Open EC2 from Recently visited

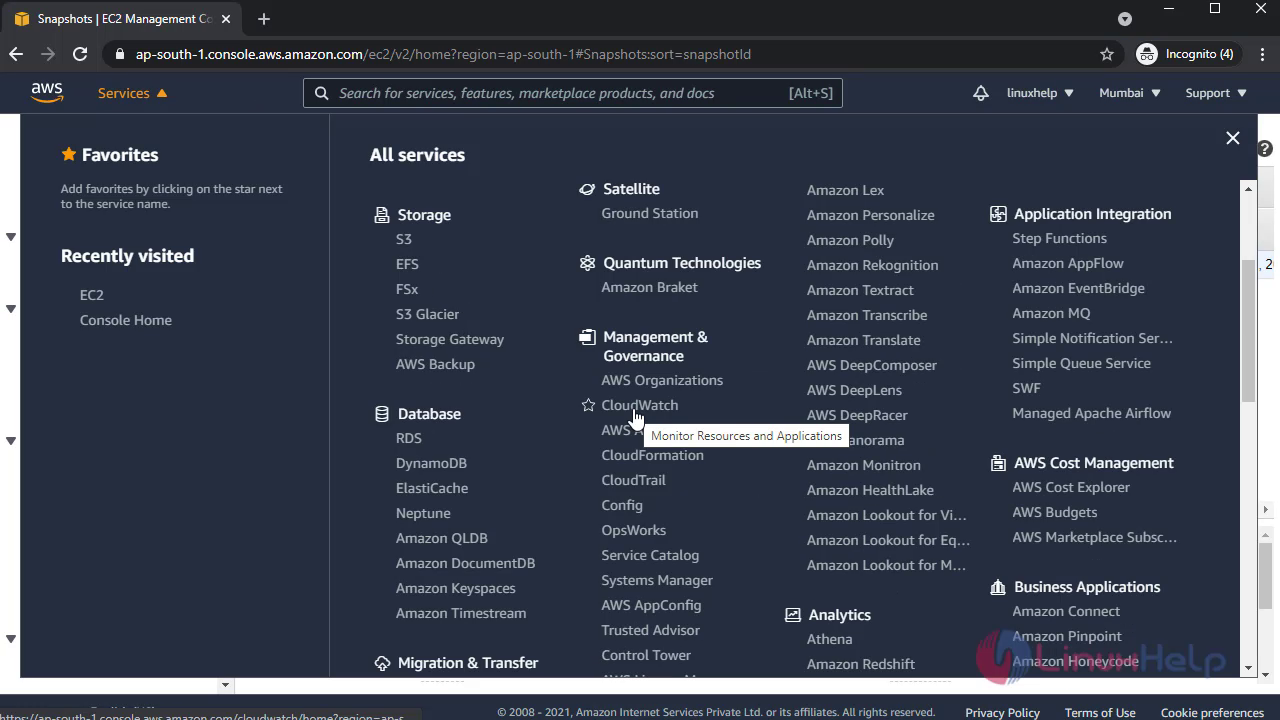92,295
